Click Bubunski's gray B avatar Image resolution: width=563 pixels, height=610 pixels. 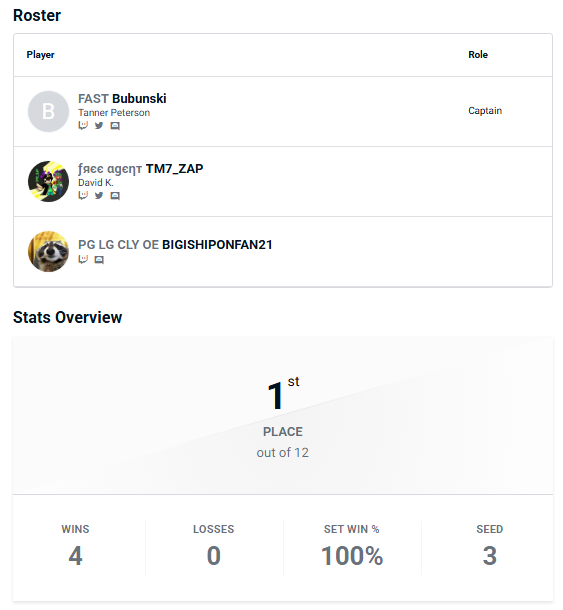click(48, 111)
